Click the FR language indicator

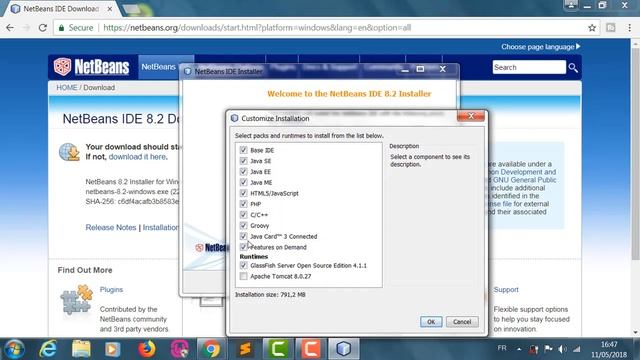[502, 348]
